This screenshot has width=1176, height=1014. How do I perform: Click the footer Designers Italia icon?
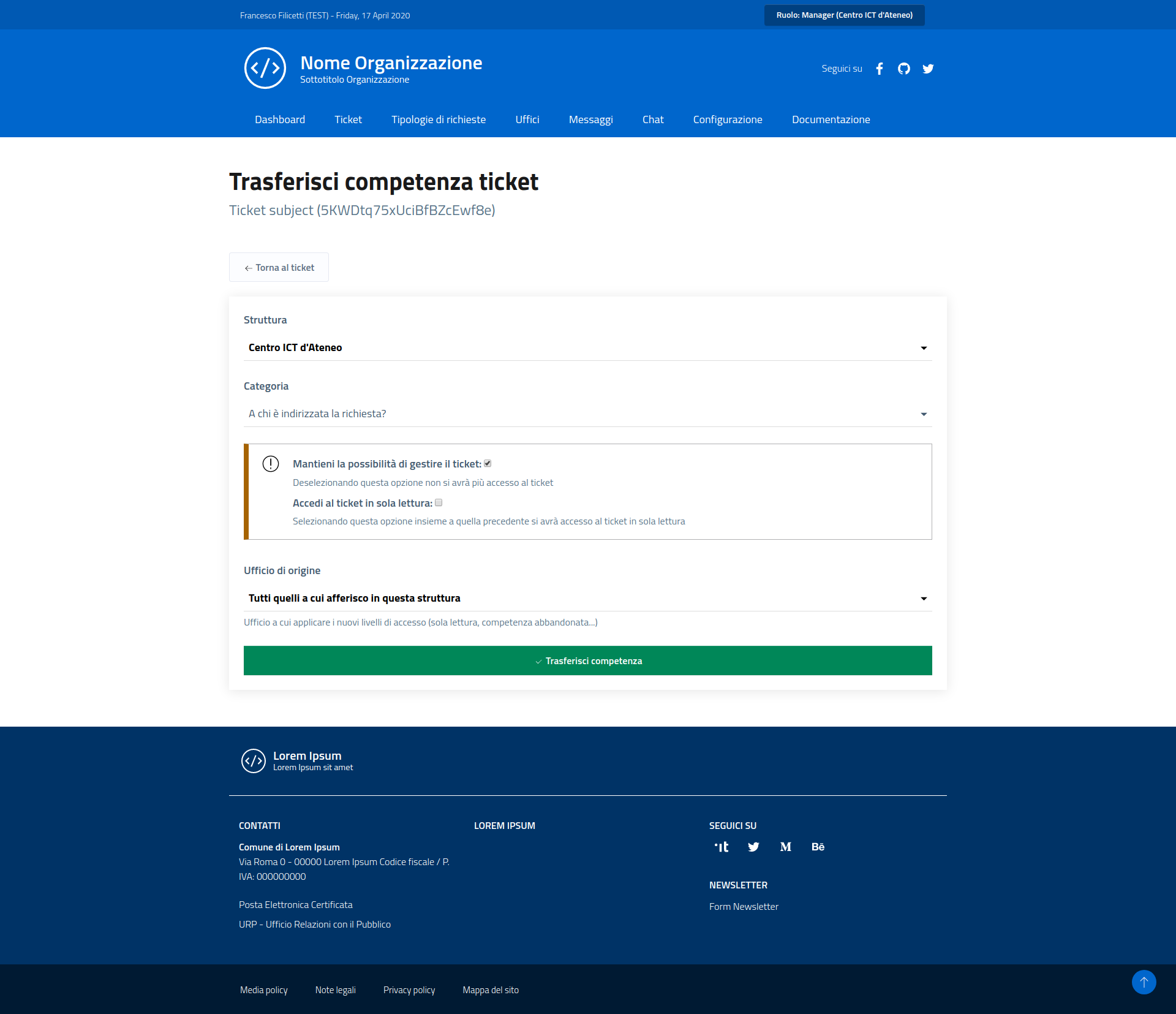[x=722, y=847]
